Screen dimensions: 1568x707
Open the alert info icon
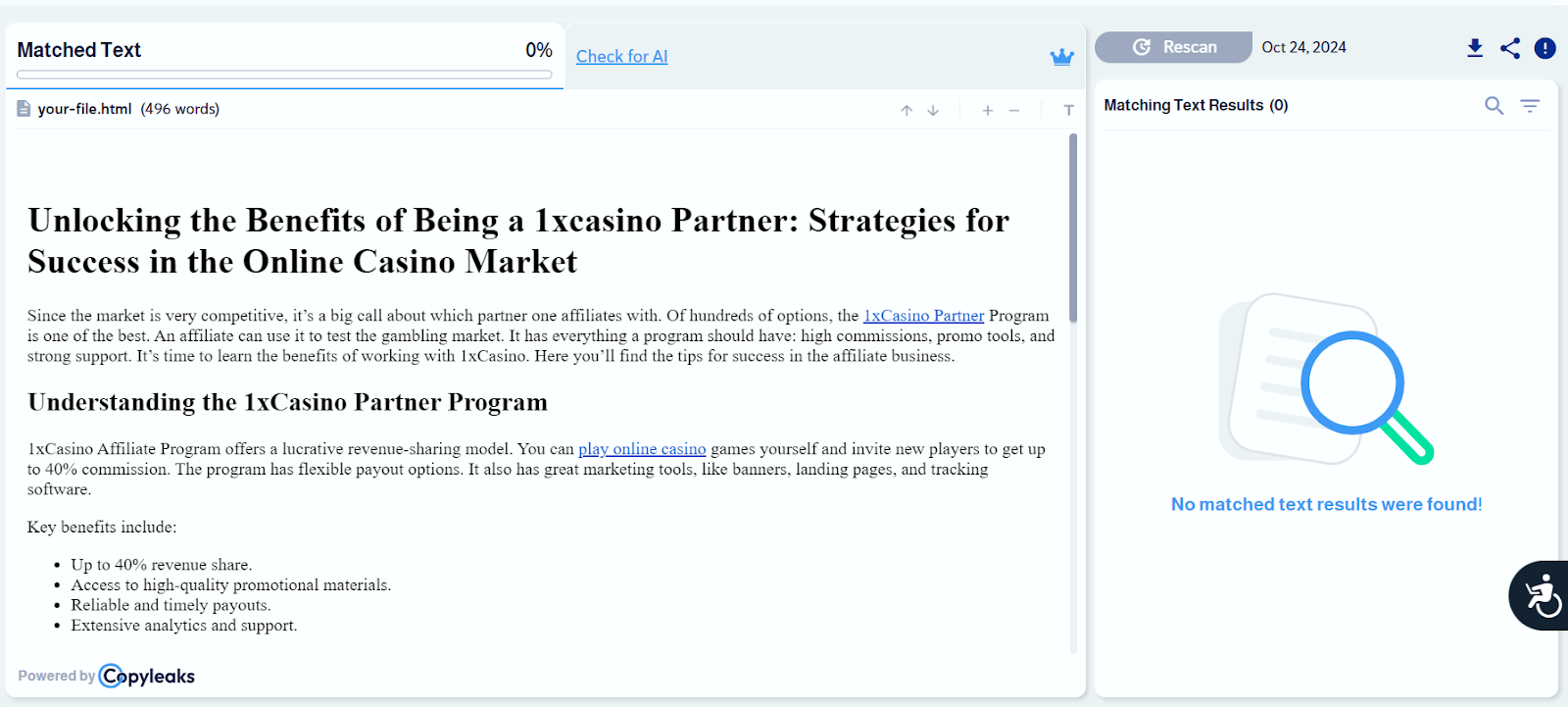click(x=1545, y=48)
